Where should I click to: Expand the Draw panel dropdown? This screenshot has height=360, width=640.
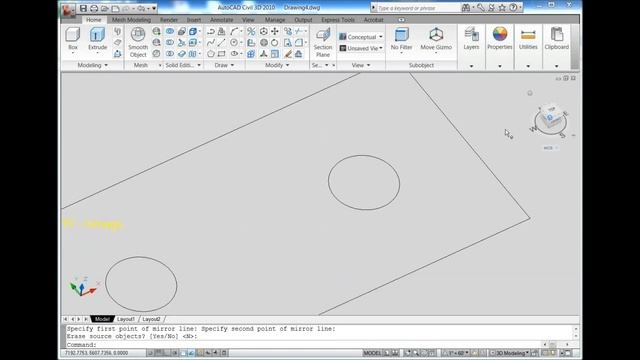pos(224,65)
